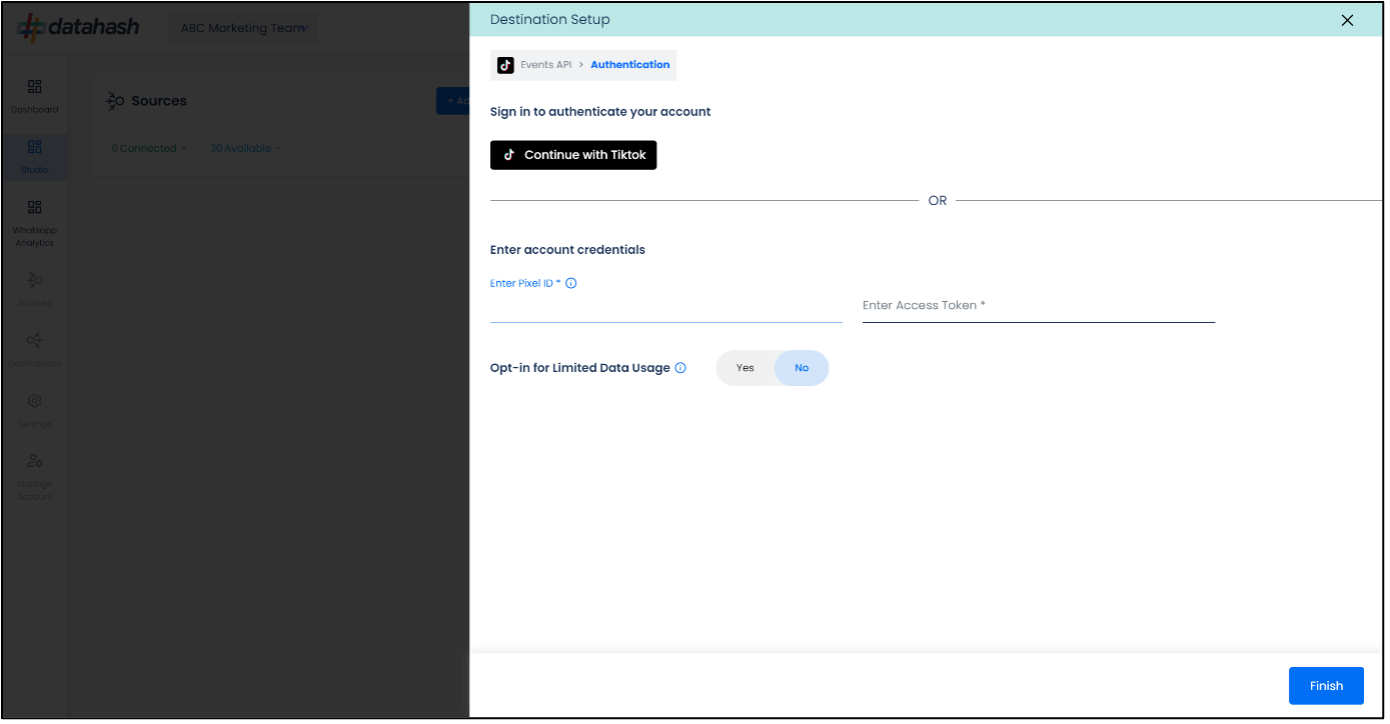Open the Studio sidebar item
This screenshot has height=724, width=1390.
pyautogui.click(x=35, y=157)
